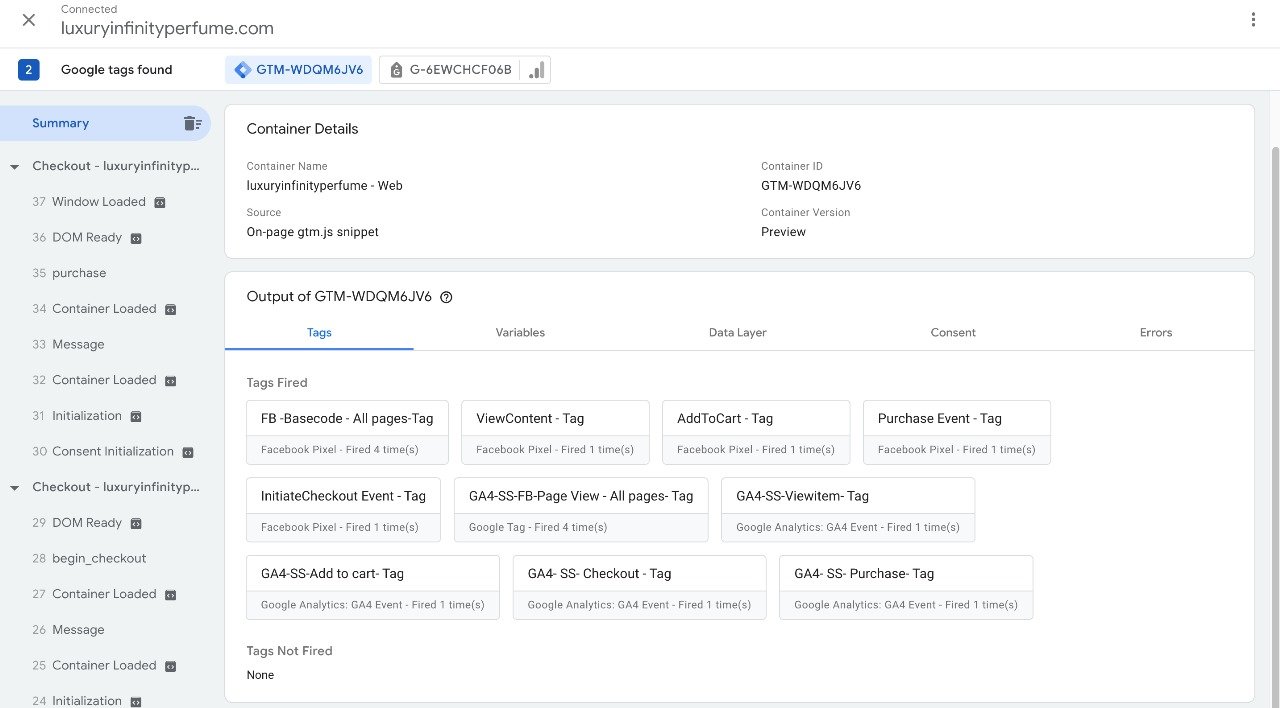Open the GA4- SS- Checkout - Tag card
Image resolution: width=1280 pixels, height=708 pixels.
(x=640, y=588)
